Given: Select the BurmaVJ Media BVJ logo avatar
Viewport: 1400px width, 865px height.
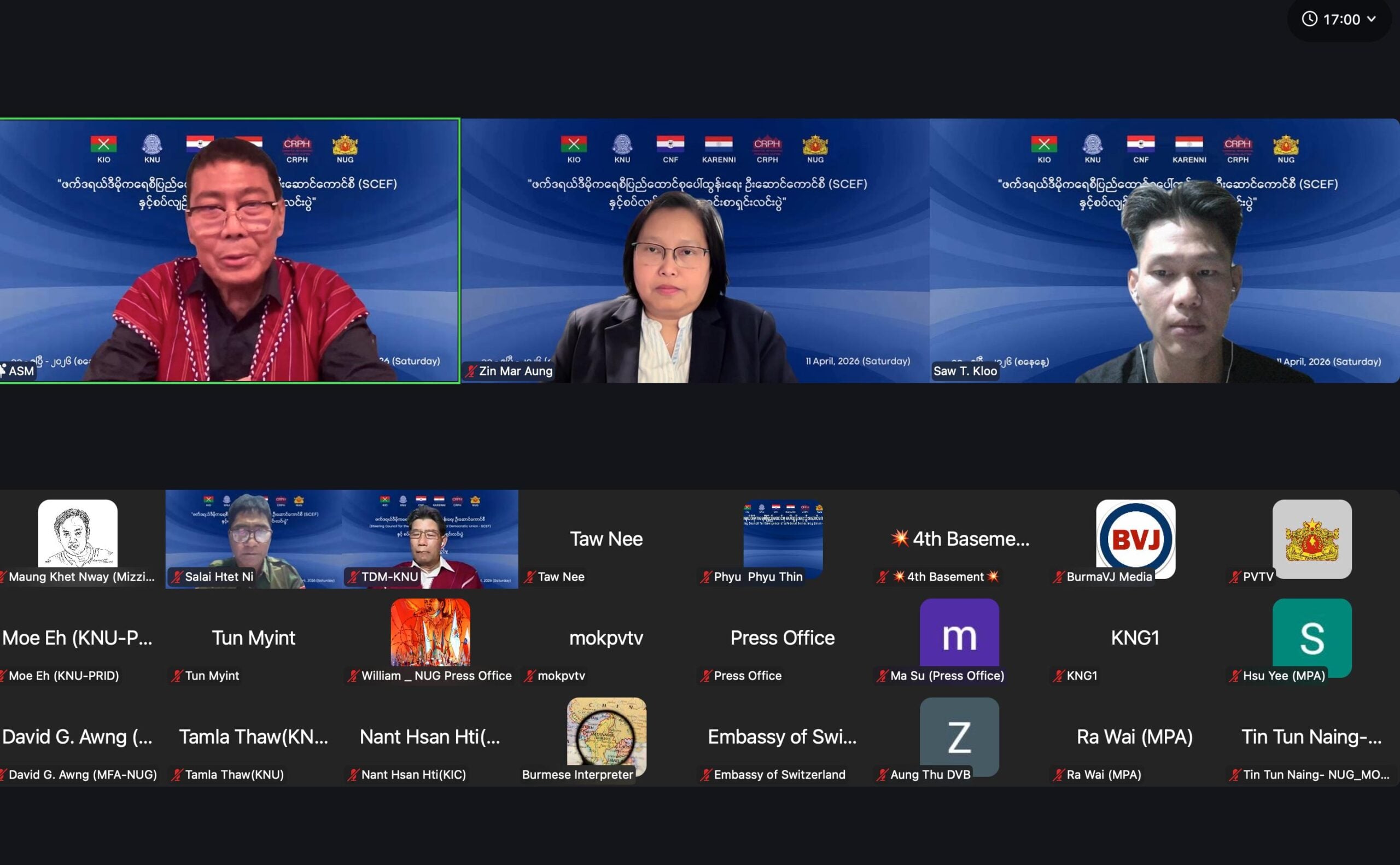Looking at the screenshot, I should coord(1135,539).
